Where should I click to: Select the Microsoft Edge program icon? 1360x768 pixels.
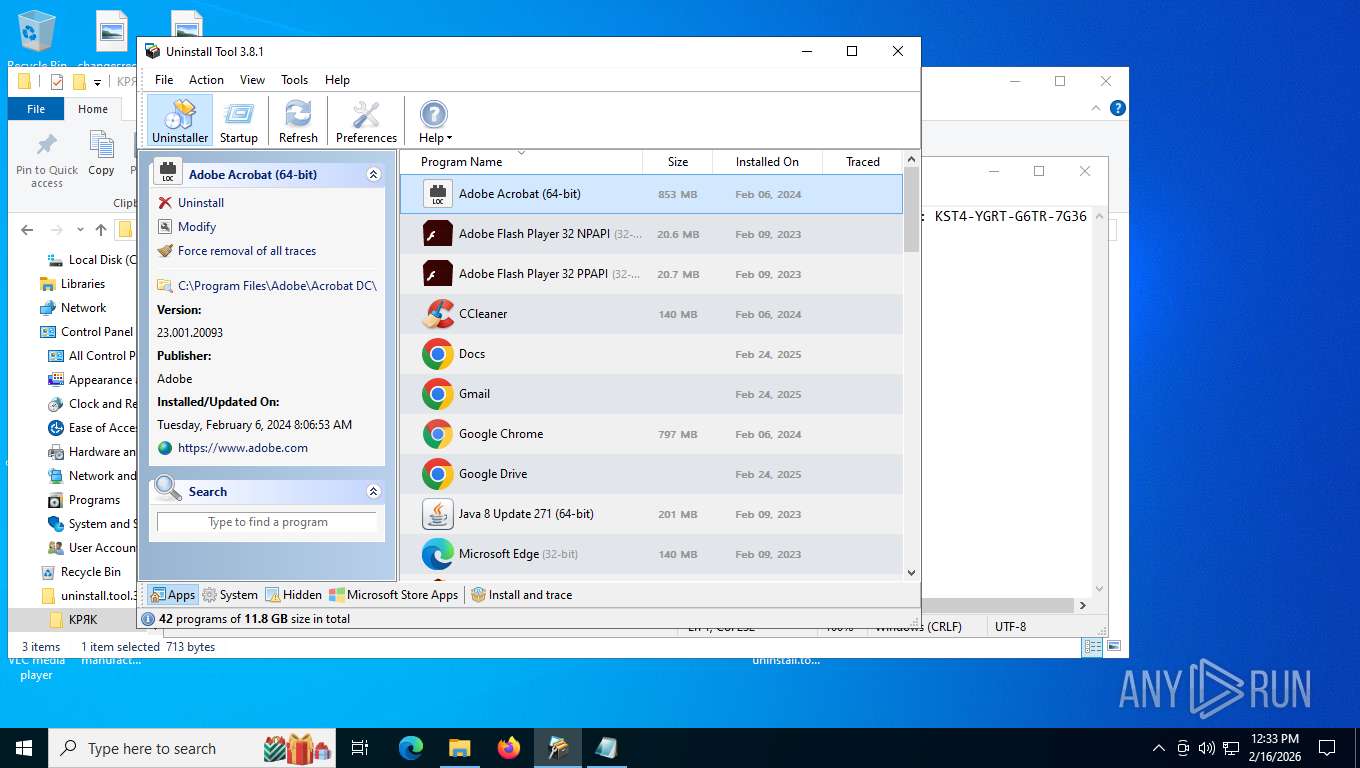pos(438,554)
